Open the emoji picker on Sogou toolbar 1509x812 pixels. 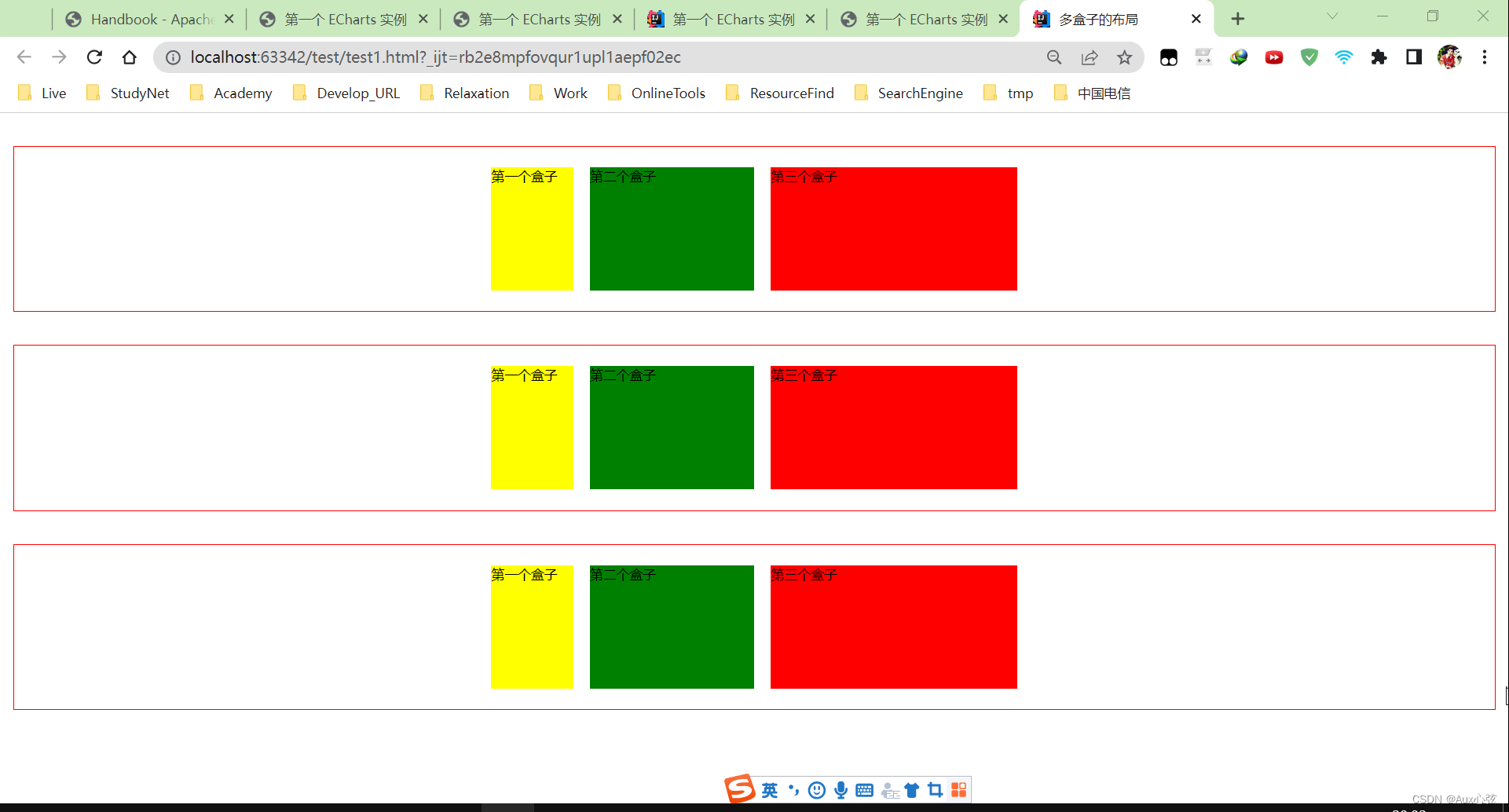click(x=817, y=790)
